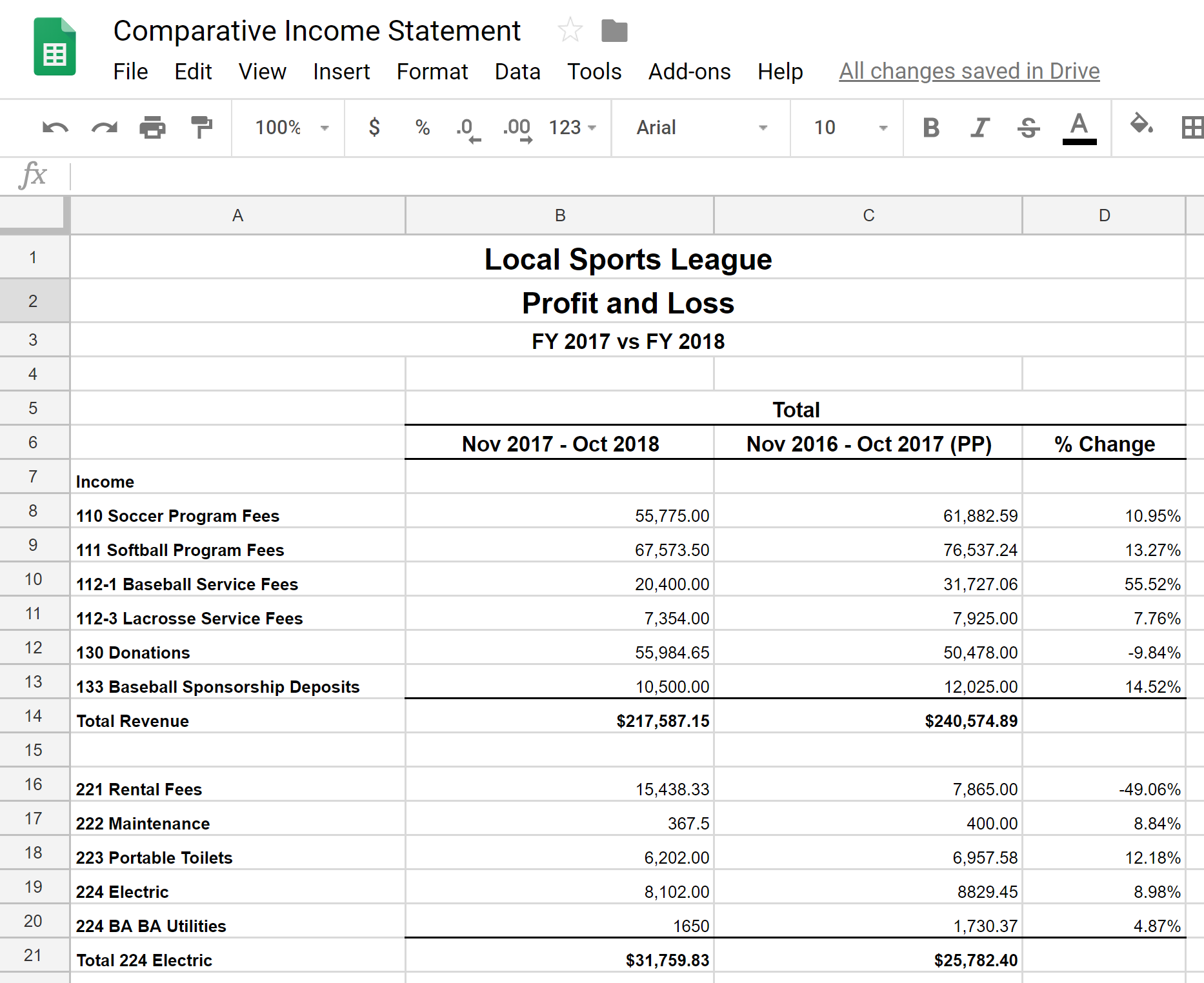Print the spreadsheet using the printer icon
The image size is (1204, 983).
tap(152, 128)
